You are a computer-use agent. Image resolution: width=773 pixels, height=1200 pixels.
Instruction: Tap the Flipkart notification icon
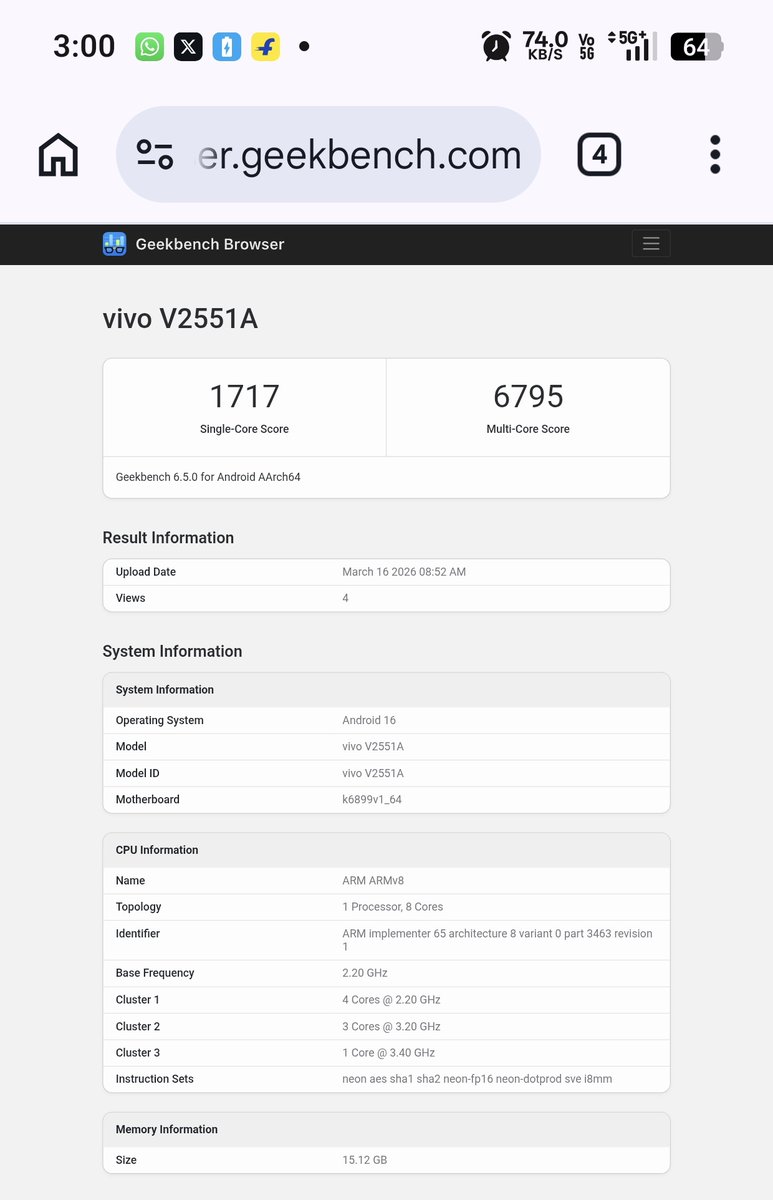(265, 47)
